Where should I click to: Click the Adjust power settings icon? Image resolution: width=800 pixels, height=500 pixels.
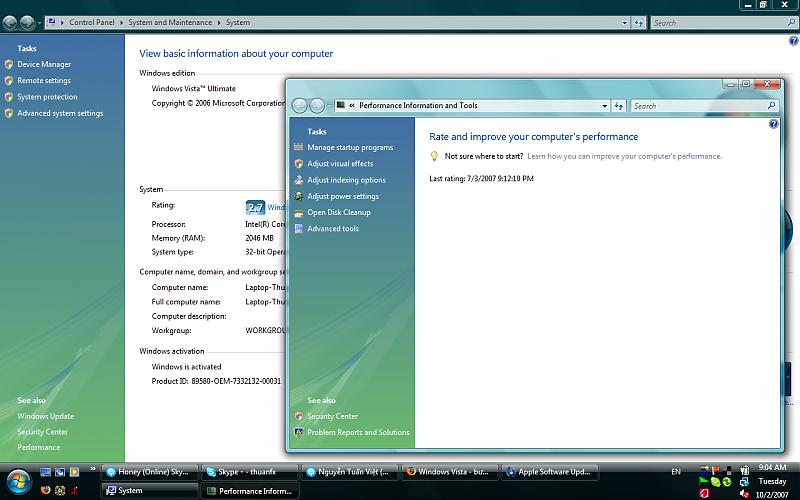(298, 196)
